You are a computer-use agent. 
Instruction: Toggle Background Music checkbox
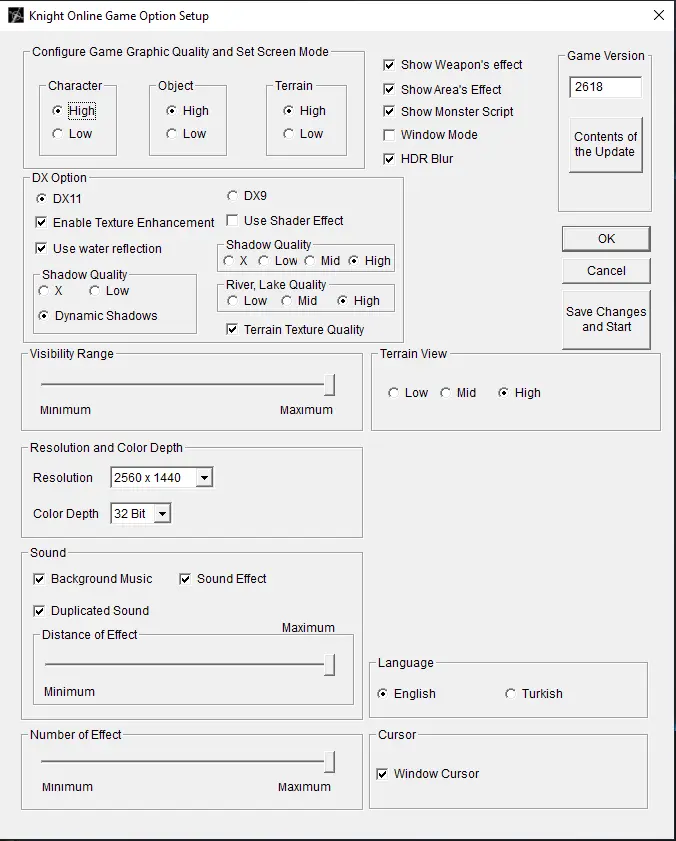point(39,579)
